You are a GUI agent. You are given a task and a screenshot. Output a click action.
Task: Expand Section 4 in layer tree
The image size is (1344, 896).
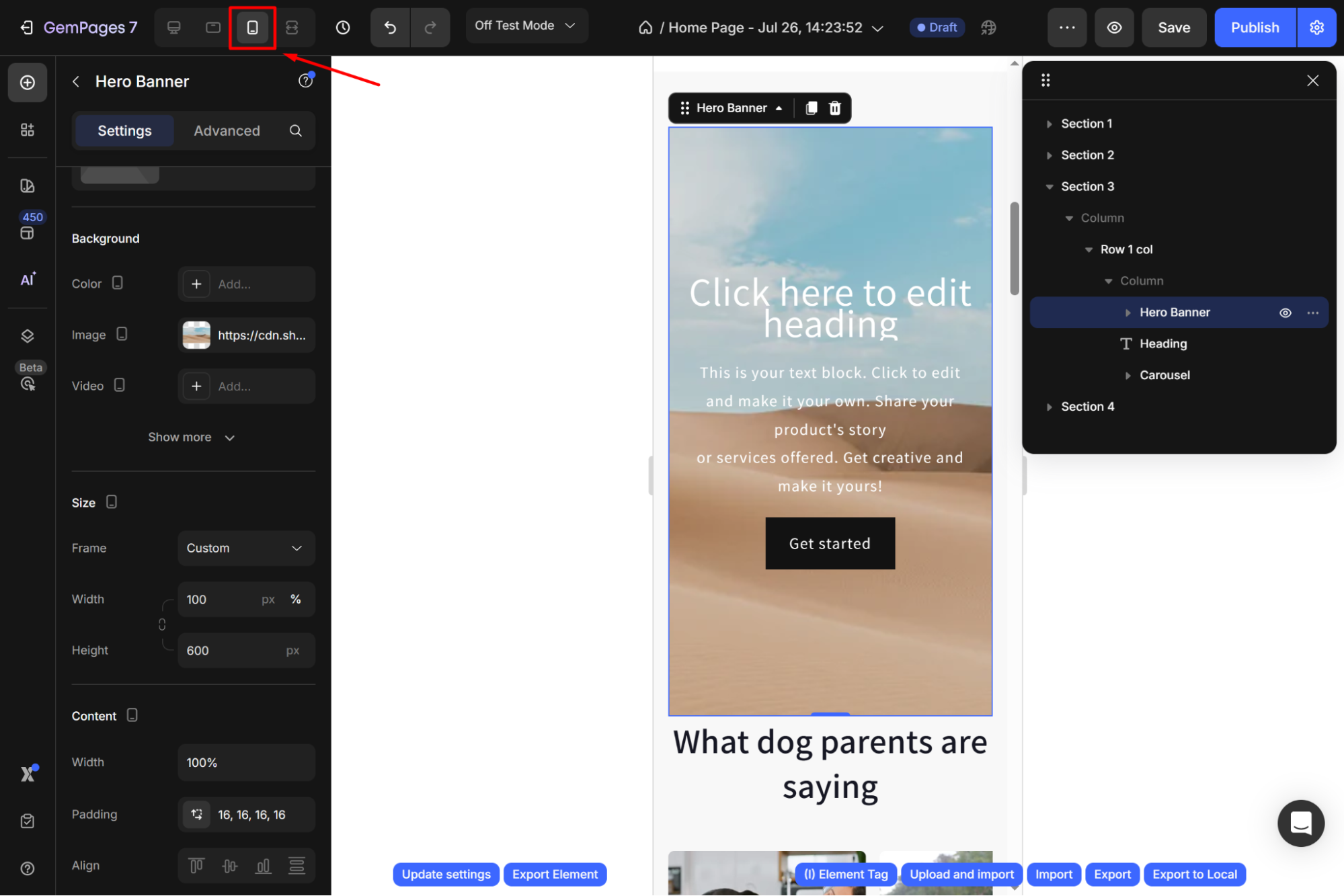tap(1049, 407)
